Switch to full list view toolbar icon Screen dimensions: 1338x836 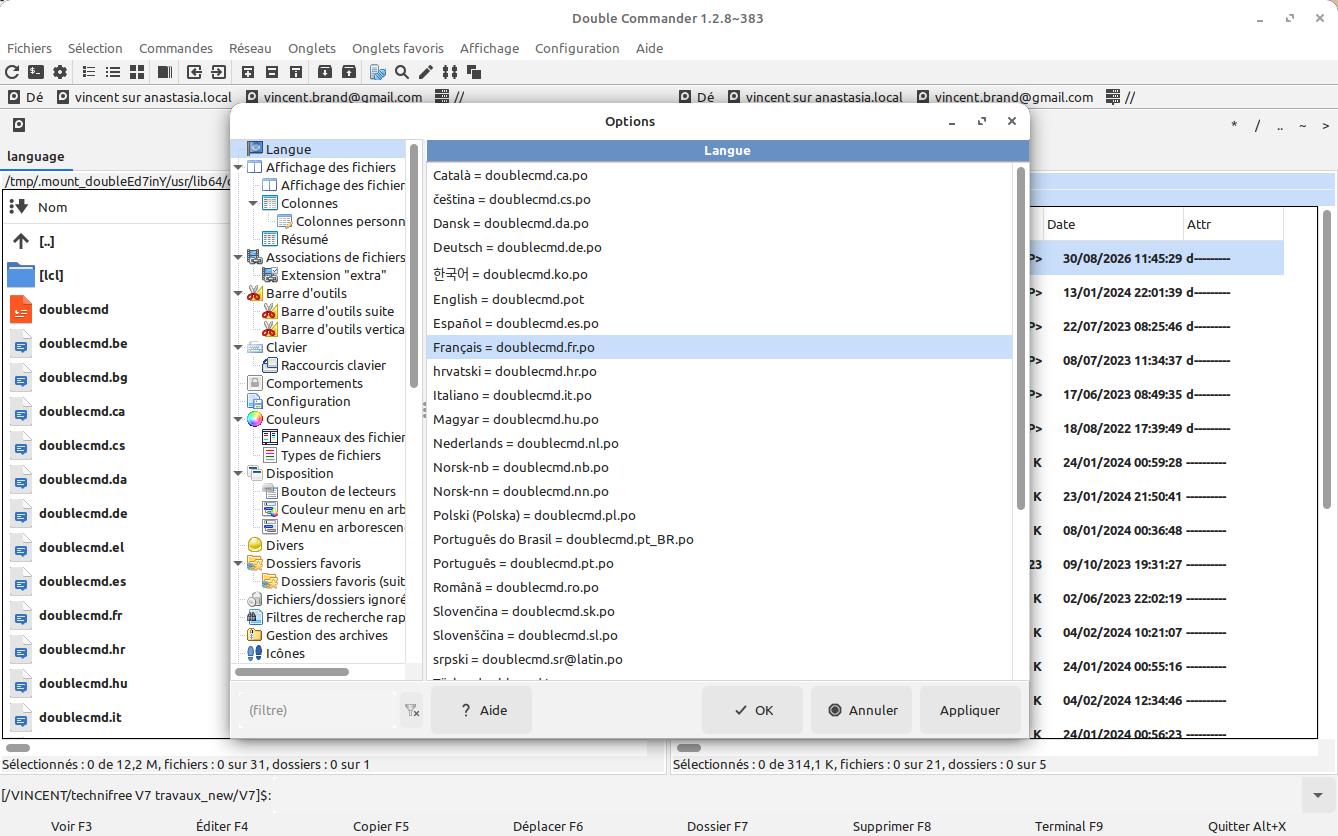point(113,72)
